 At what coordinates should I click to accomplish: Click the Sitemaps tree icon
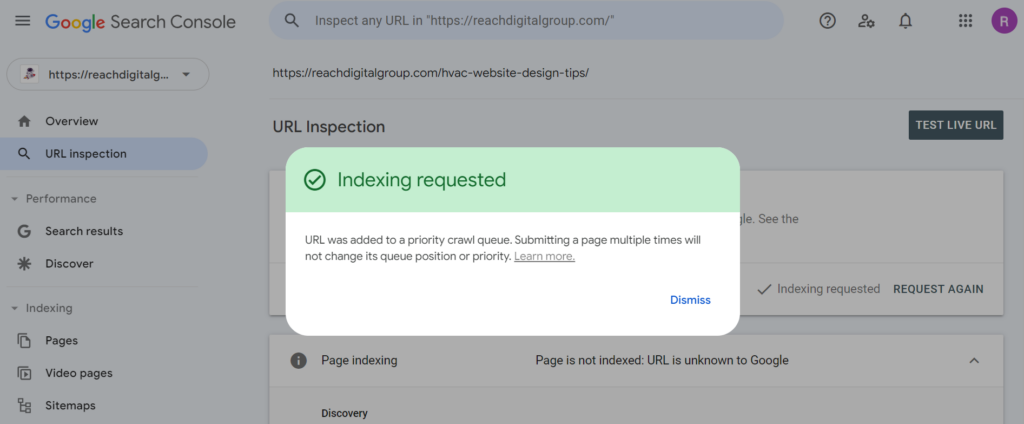pos(24,406)
